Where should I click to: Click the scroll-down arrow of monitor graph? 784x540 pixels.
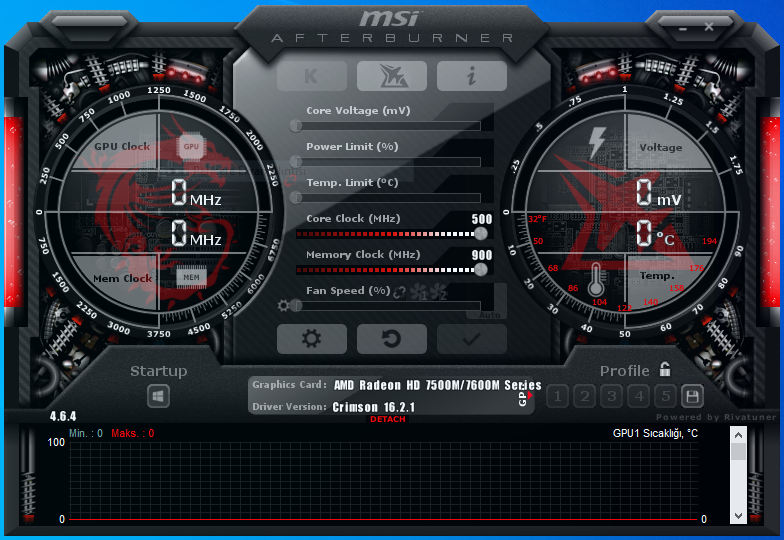point(738,516)
